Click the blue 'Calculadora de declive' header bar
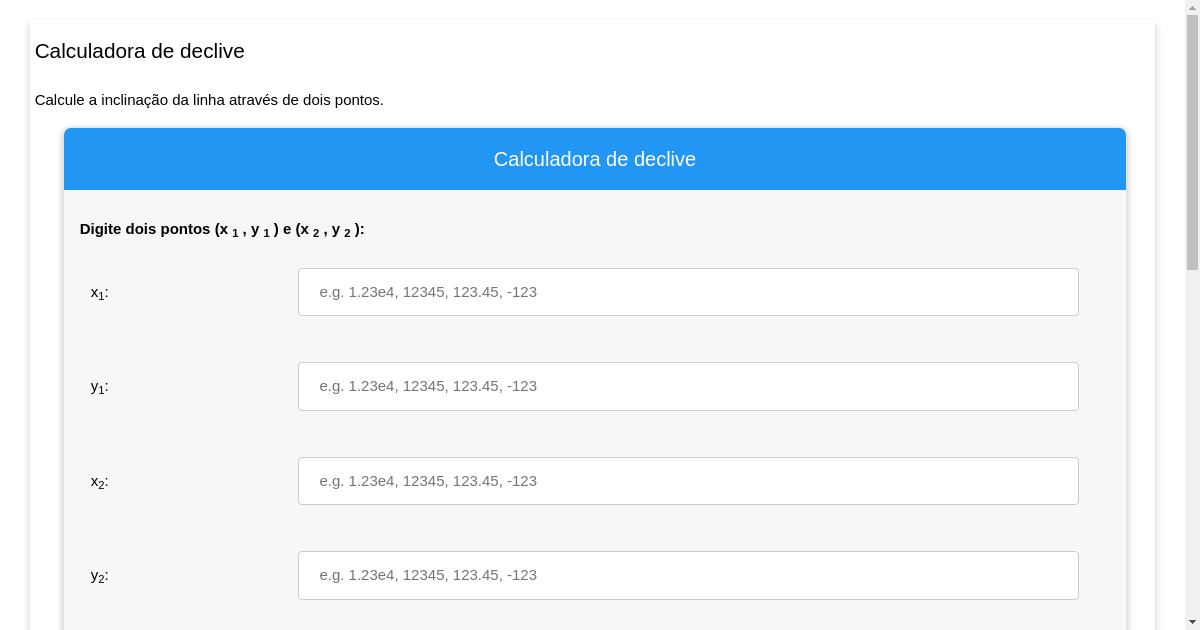Screen dimensions: 1200x630 coord(595,159)
